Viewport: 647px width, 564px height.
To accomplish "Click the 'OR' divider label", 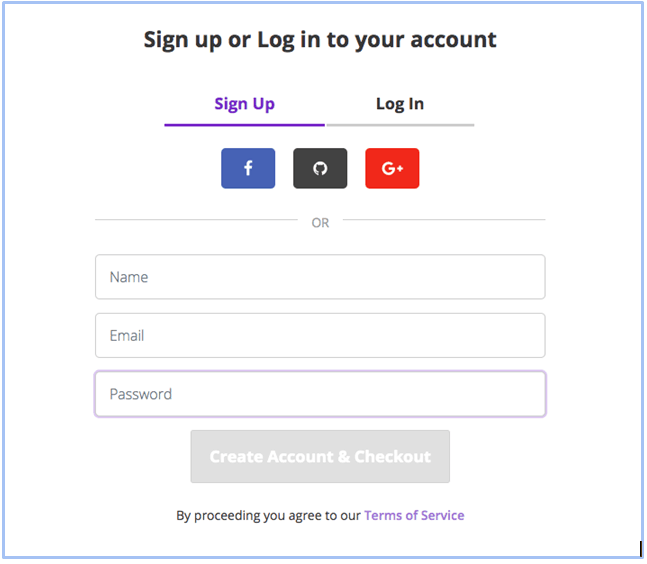I will click(320, 223).
